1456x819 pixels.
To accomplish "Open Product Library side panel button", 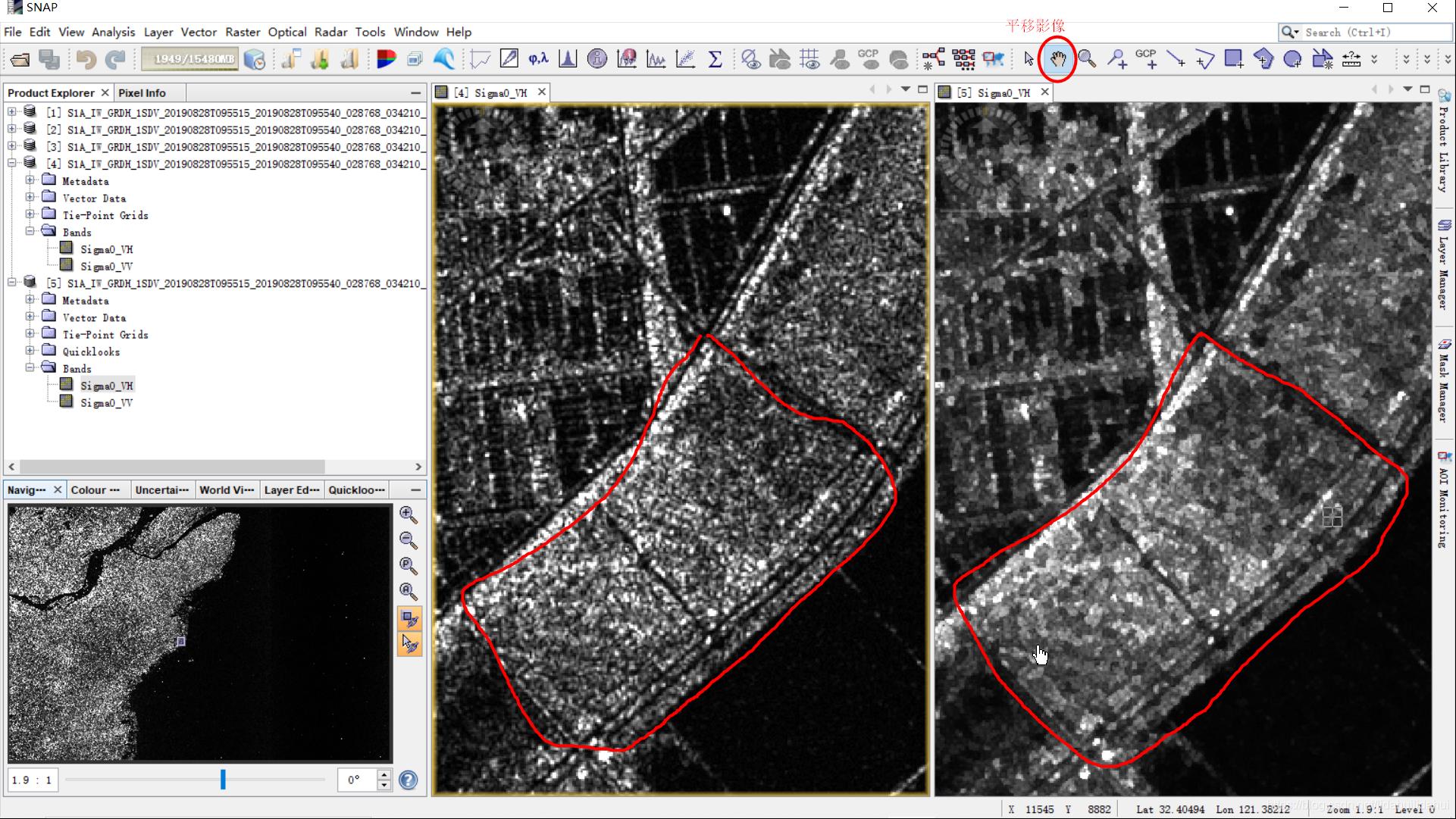I will 1445,142.
